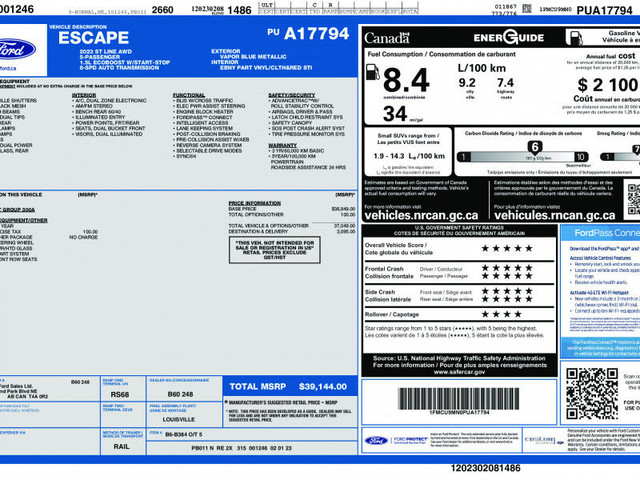Open the www.safercar.gov link

pos(459,372)
